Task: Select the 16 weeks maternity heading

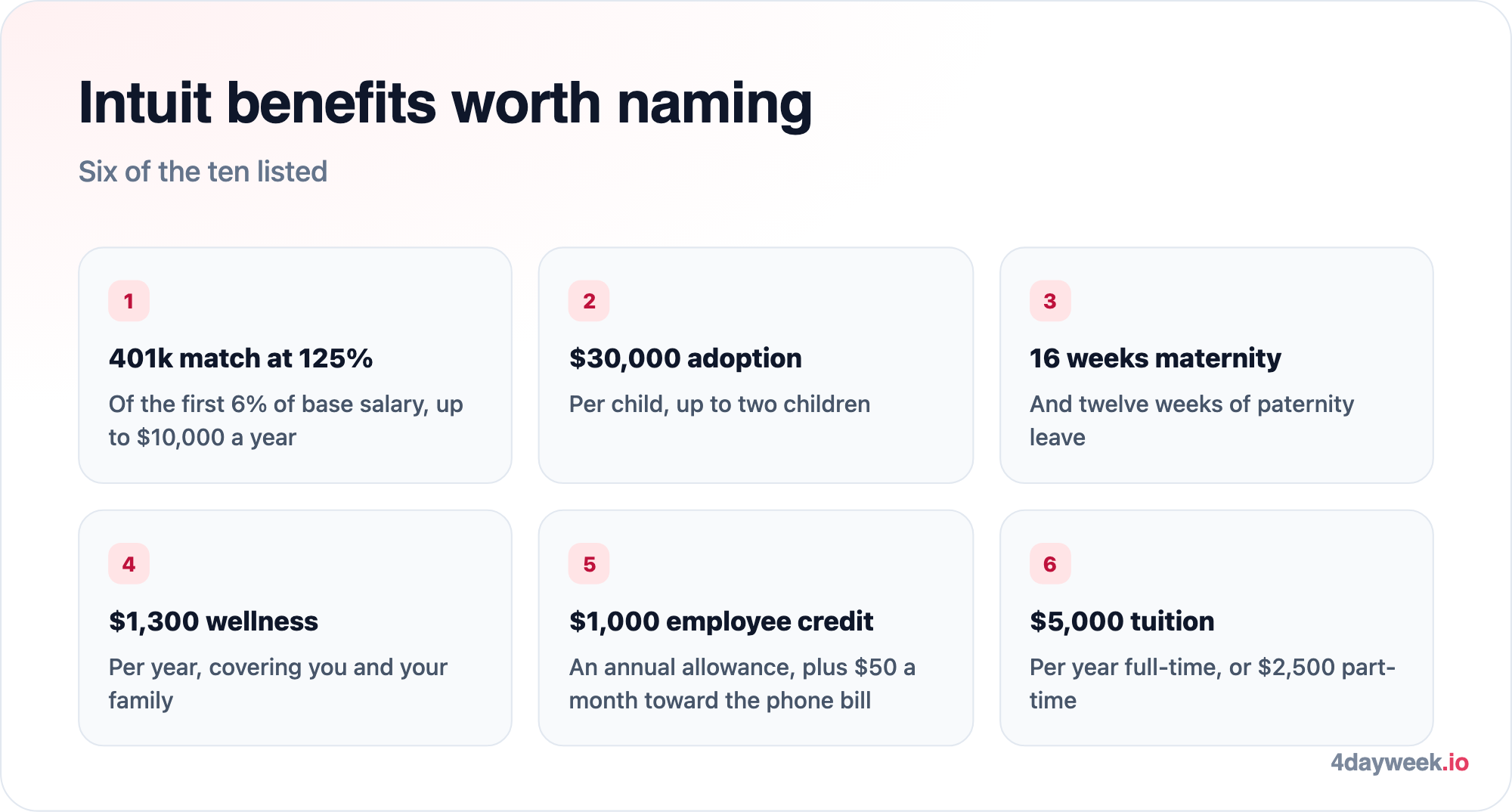Action: (x=1155, y=358)
